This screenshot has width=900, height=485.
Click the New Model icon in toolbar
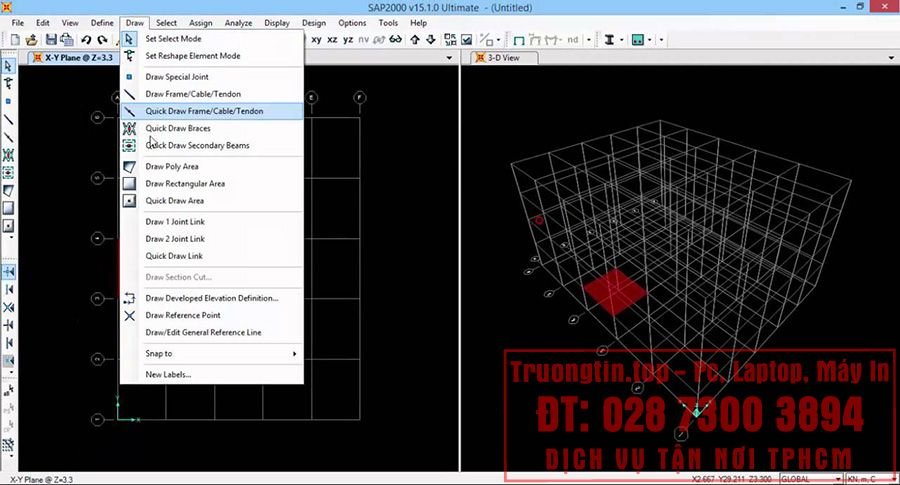15,40
